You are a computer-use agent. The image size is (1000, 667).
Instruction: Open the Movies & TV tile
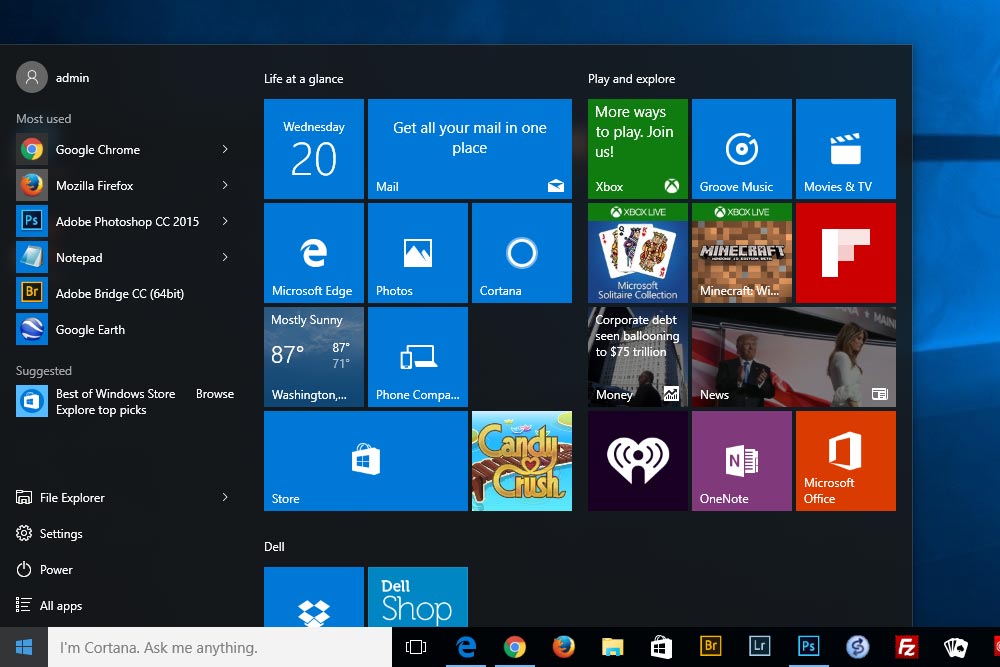845,149
